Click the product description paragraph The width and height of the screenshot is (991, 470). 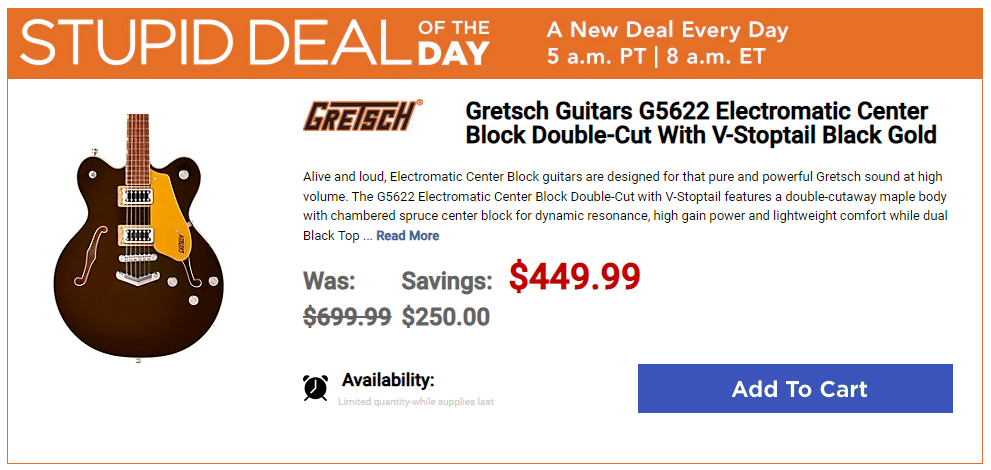[625, 206]
